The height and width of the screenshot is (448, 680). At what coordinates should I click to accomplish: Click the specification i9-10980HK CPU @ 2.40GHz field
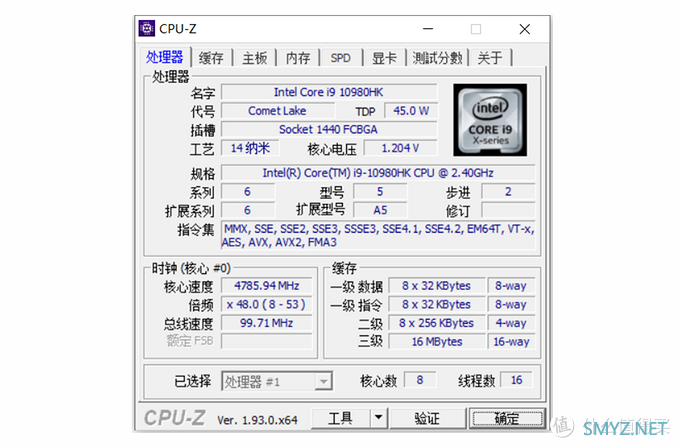tap(378, 173)
